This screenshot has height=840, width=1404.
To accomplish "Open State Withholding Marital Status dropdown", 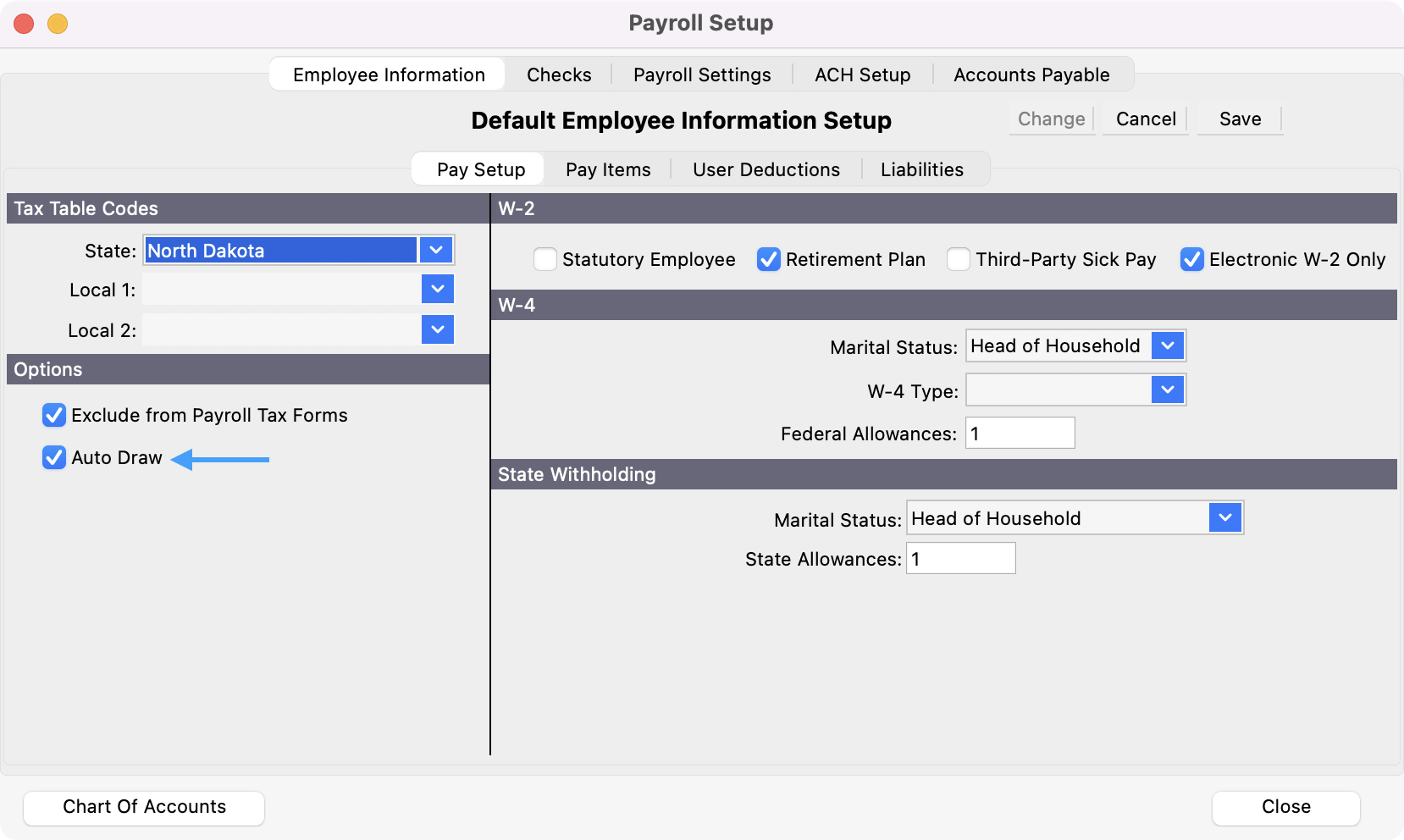I will pyautogui.click(x=1224, y=518).
